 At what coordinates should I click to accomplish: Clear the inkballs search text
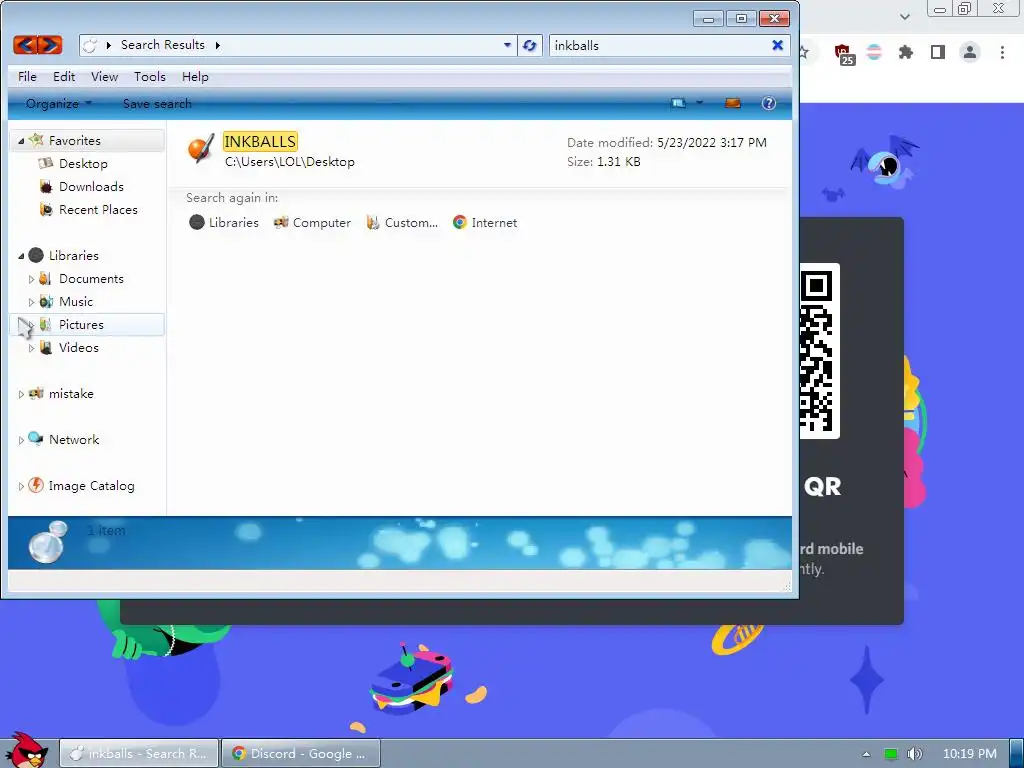point(777,45)
